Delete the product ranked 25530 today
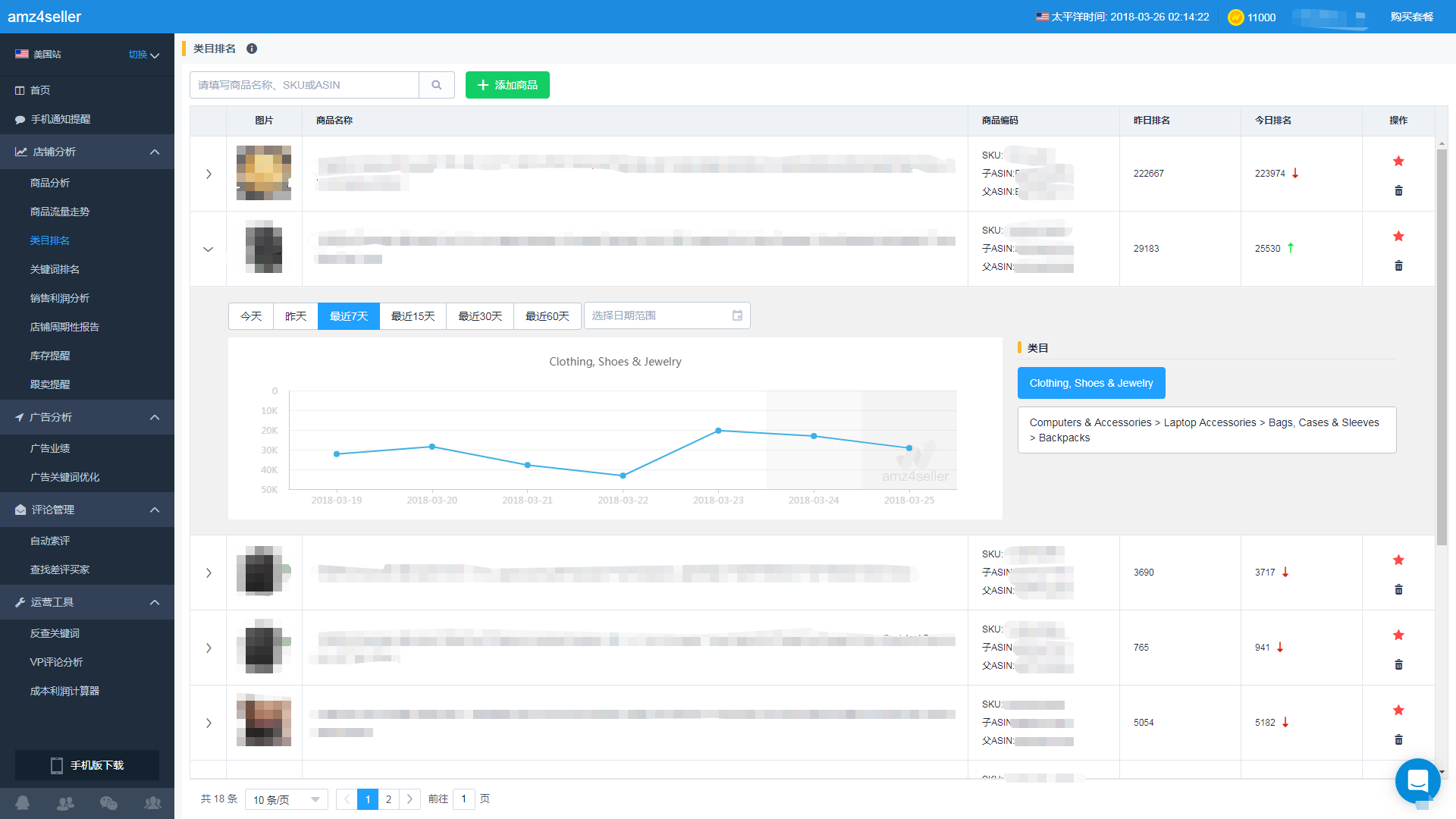1456x819 pixels. click(1398, 265)
